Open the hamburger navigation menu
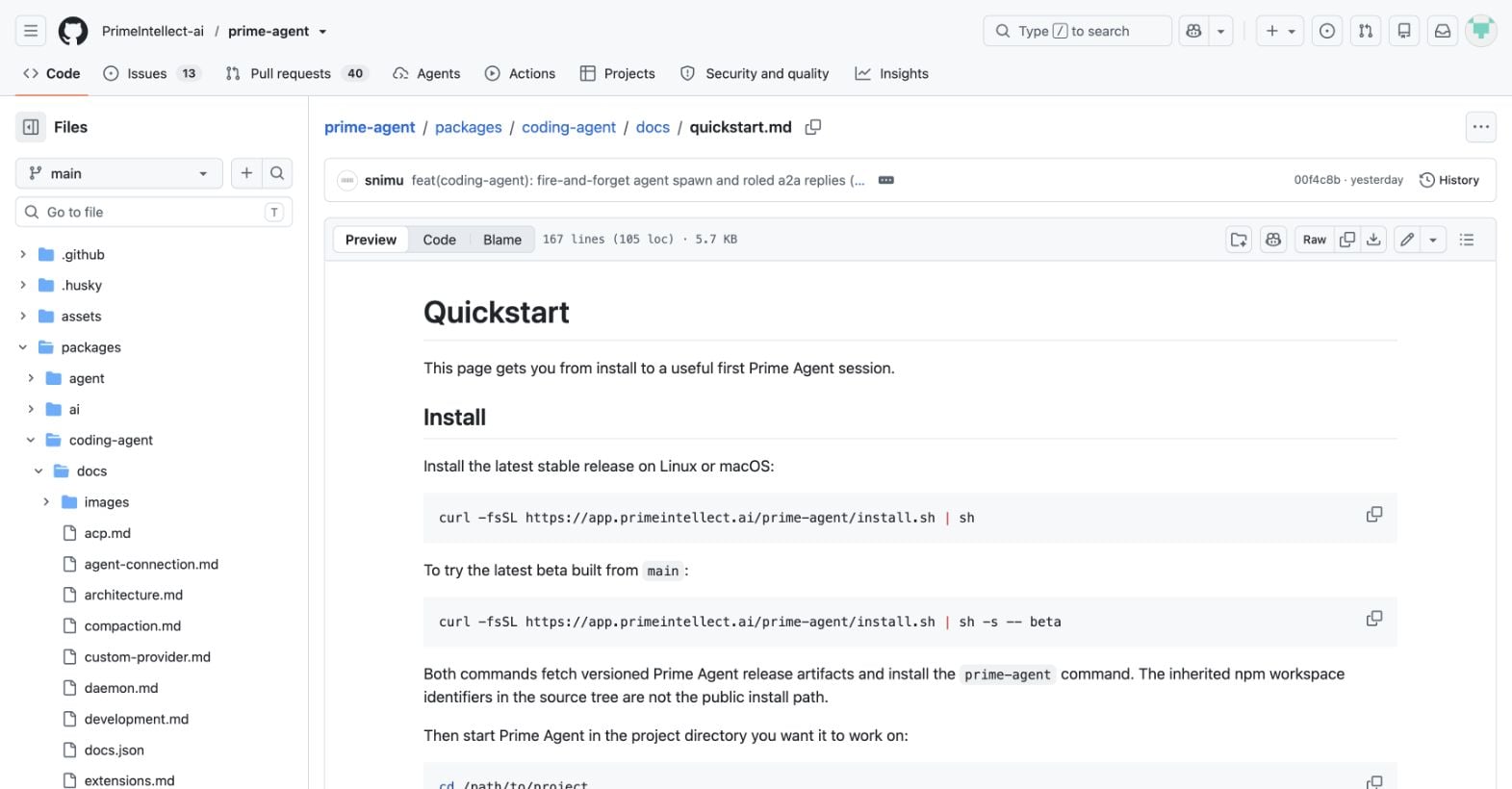 click(x=31, y=31)
